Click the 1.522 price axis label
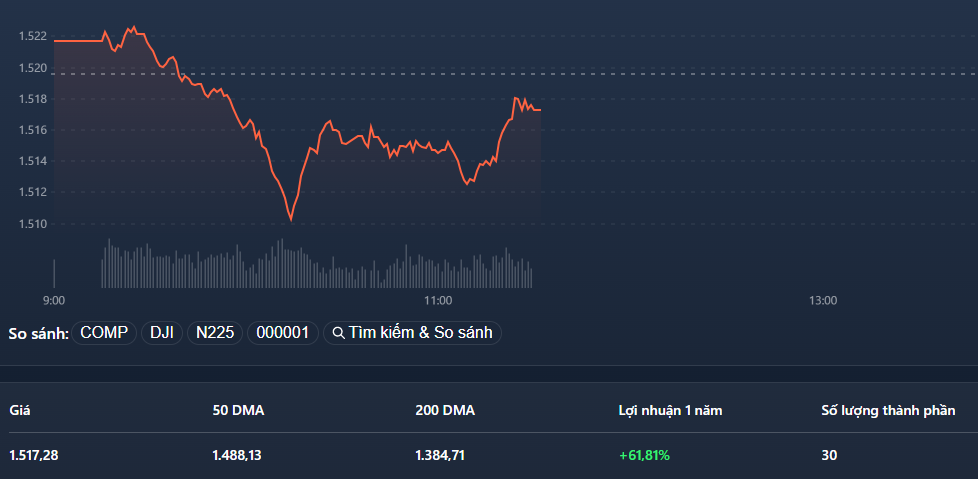The width and height of the screenshot is (978, 479). tap(32, 36)
